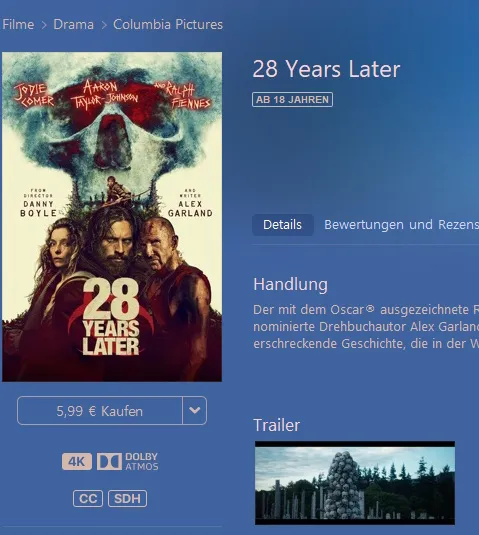Click the 4K quality badge
The width and height of the screenshot is (479, 535).
[x=77, y=462]
